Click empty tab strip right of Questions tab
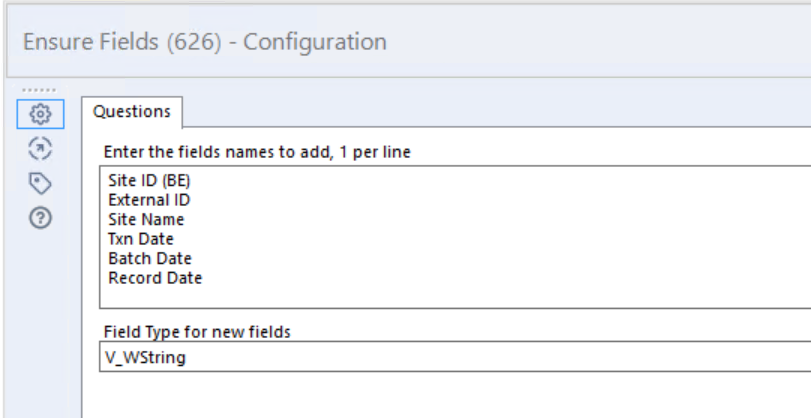811x418 pixels. [x=500, y=112]
